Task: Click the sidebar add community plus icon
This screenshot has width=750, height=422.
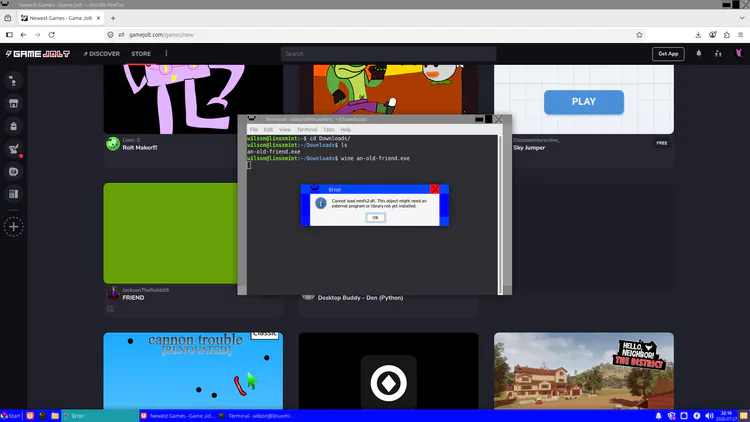Action: tap(13, 227)
